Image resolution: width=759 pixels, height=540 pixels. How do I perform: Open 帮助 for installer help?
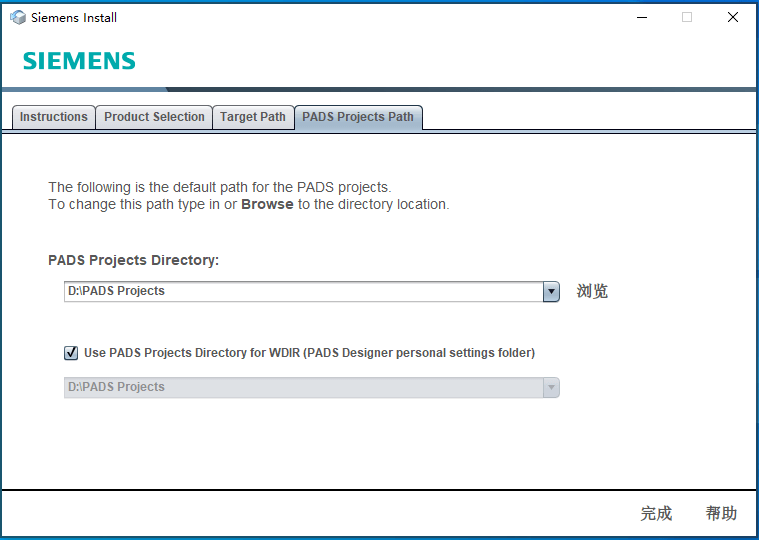[x=721, y=513]
